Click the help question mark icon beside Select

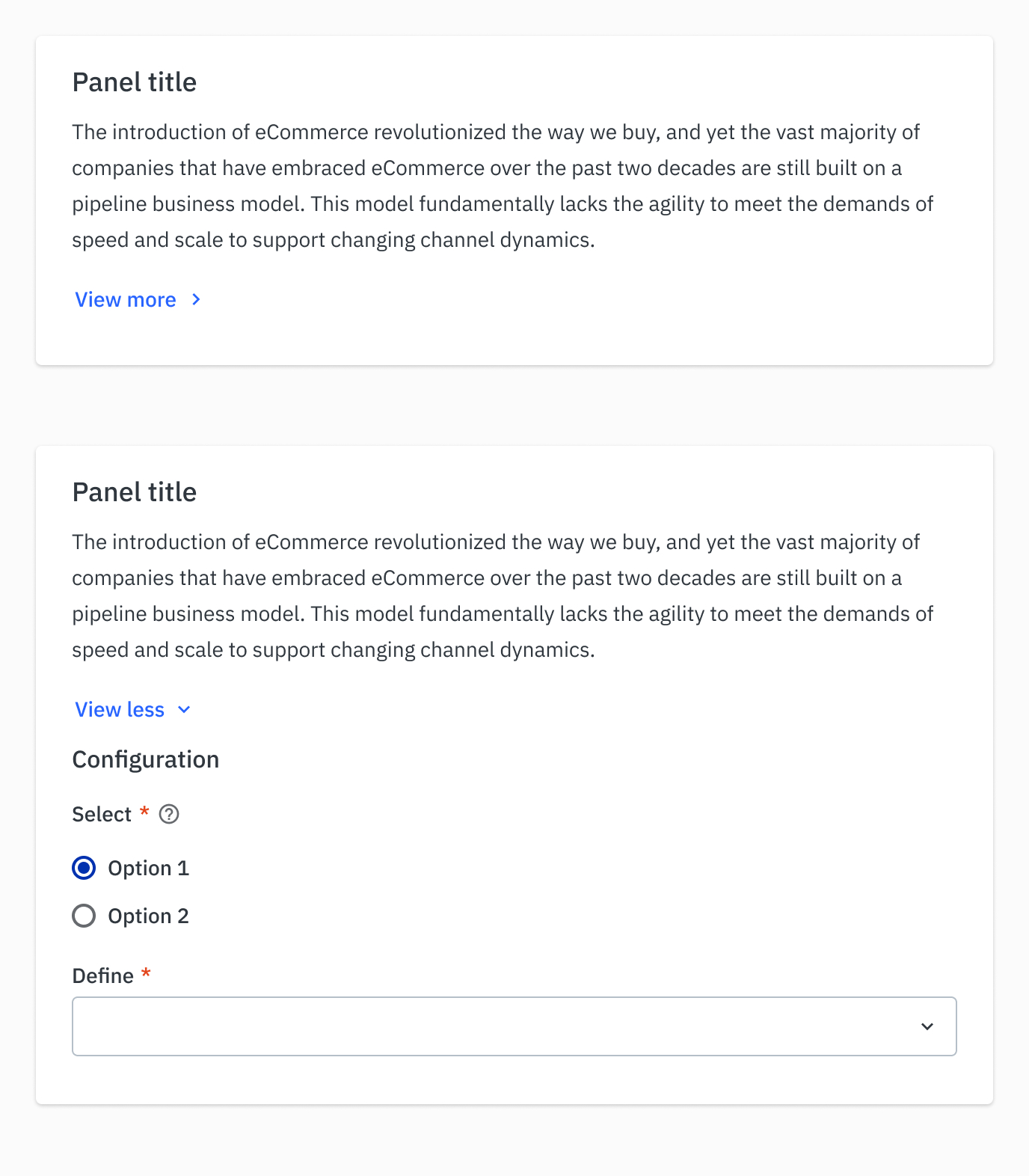point(169,814)
